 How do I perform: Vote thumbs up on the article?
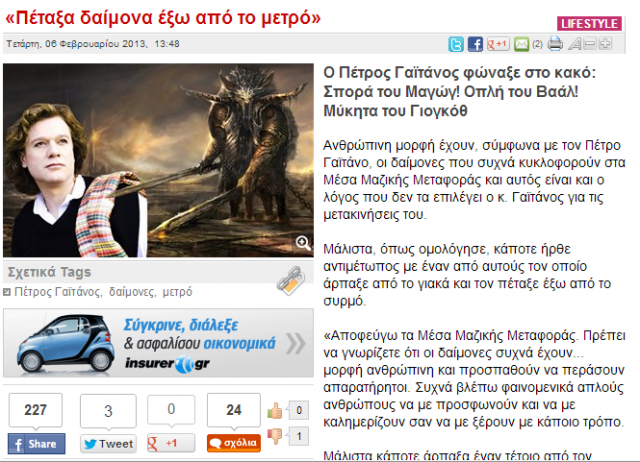[x=275, y=411]
